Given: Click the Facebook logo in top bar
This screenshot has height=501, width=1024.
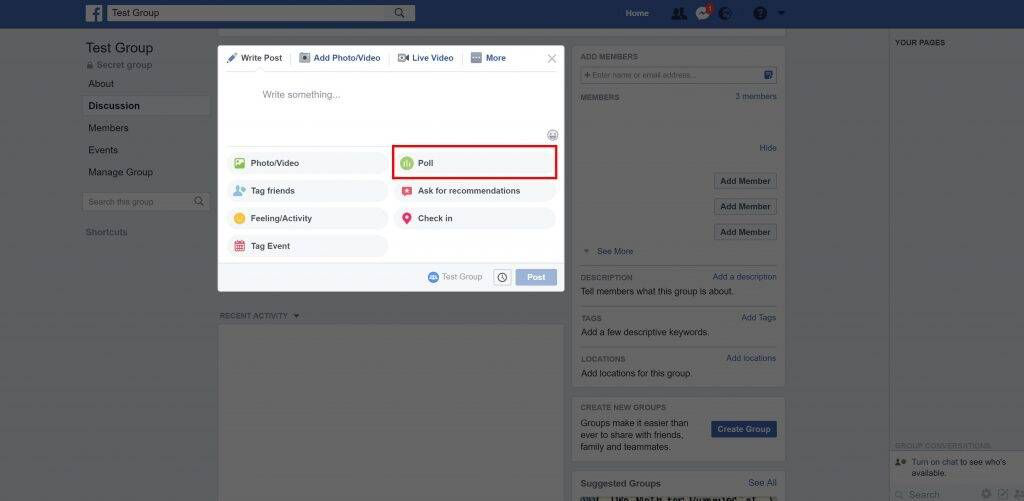Looking at the screenshot, I should coord(94,13).
